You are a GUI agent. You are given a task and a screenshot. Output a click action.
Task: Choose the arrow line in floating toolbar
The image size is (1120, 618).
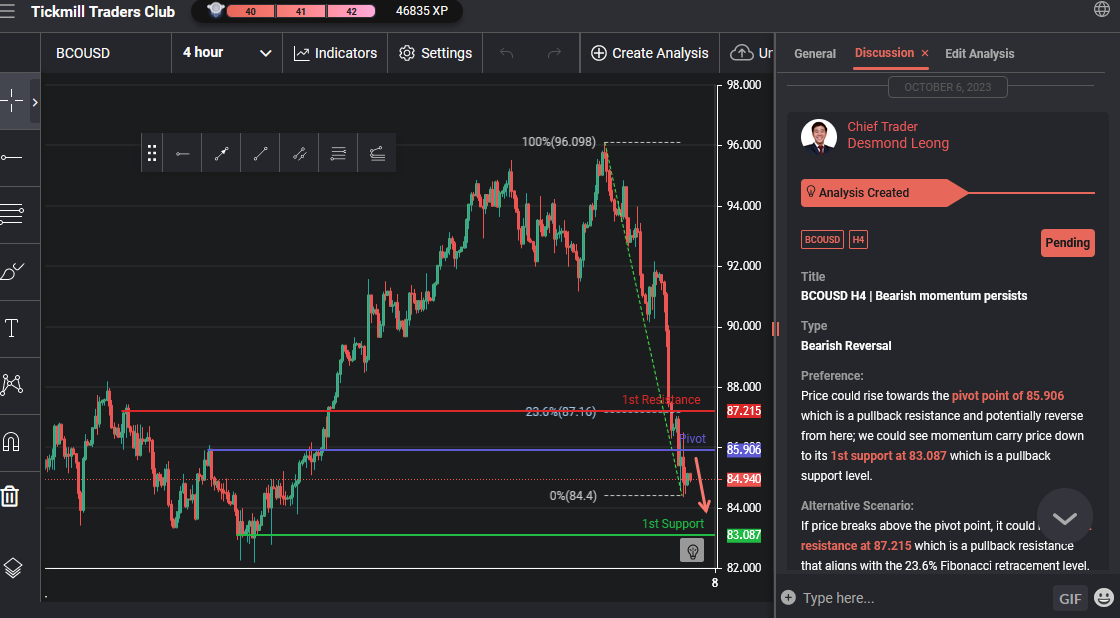point(221,153)
